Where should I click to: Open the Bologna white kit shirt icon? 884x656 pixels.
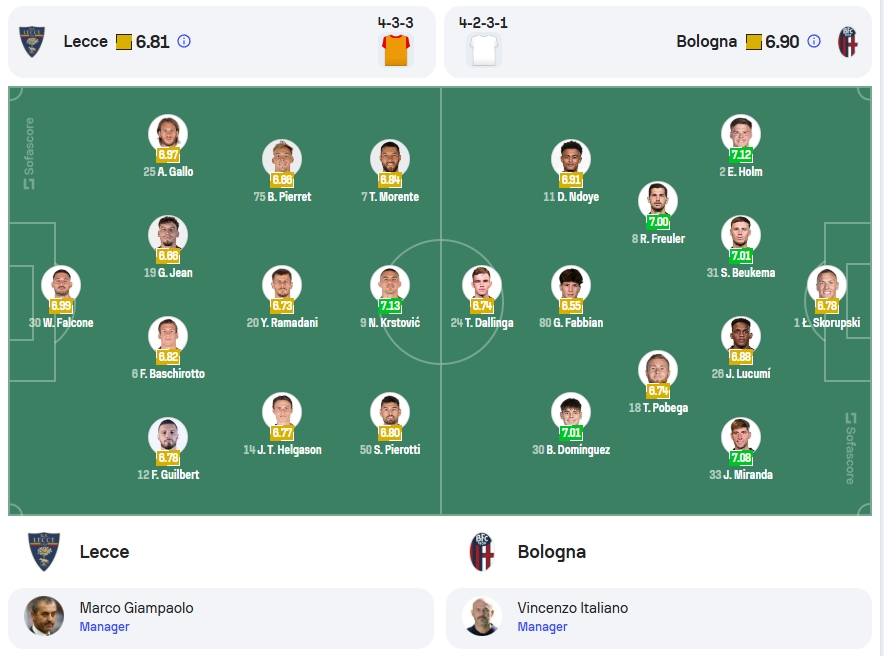[484, 50]
